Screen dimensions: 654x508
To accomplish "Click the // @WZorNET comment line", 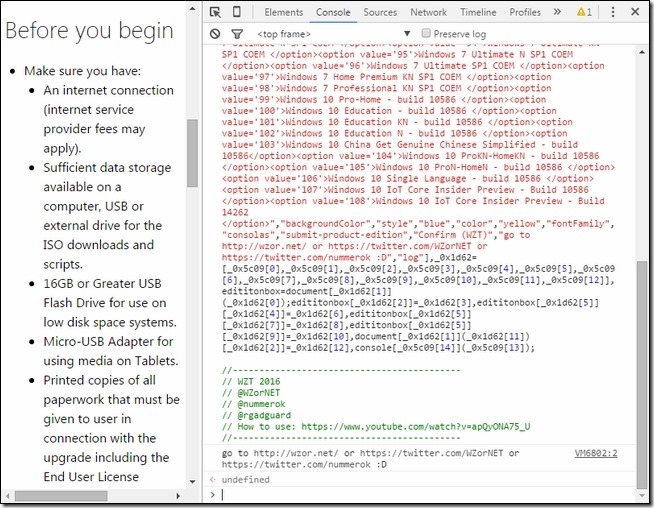I will pos(251,392).
